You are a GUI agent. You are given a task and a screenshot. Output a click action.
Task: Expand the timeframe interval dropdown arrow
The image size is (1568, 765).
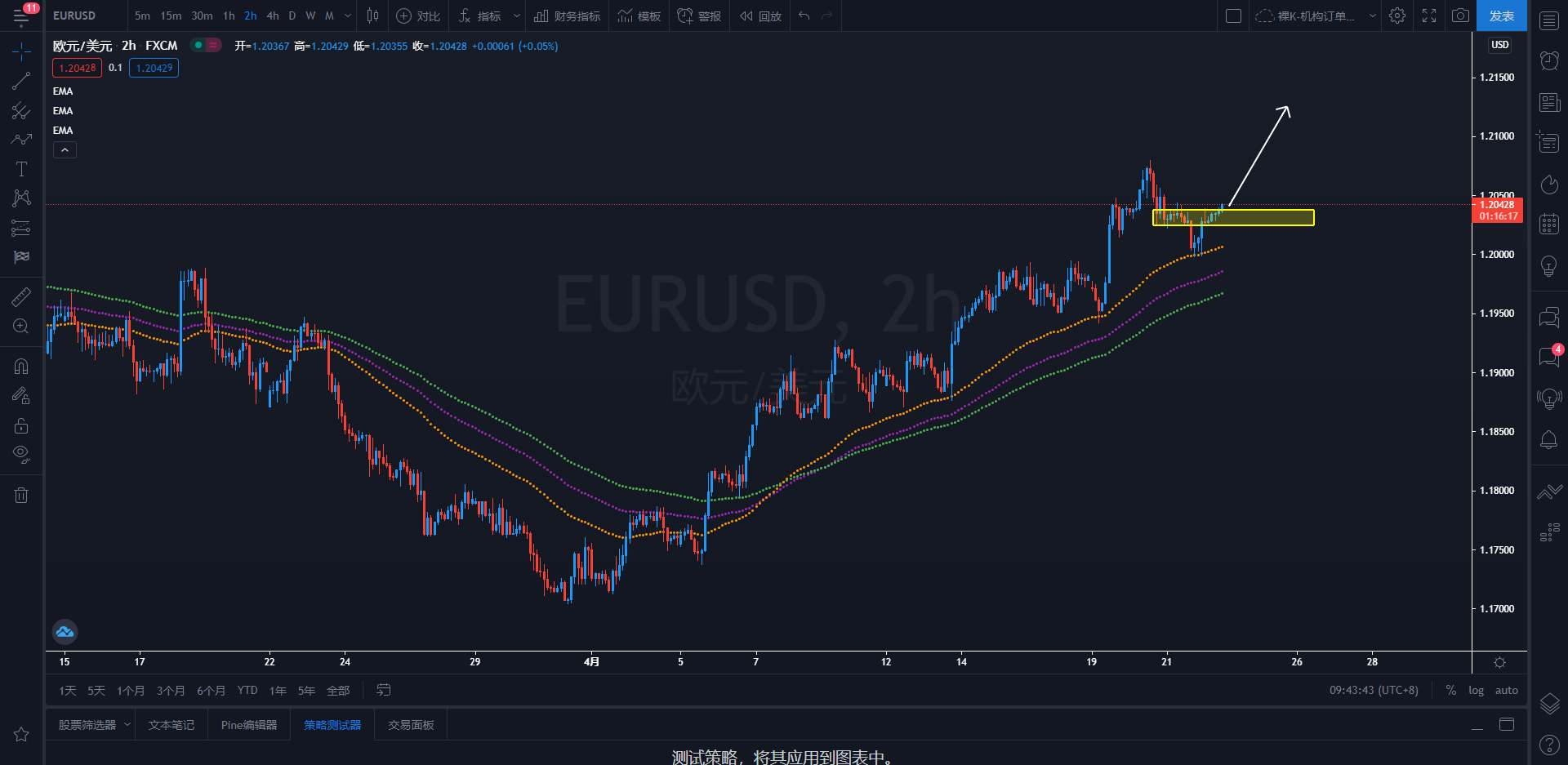coord(348,16)
